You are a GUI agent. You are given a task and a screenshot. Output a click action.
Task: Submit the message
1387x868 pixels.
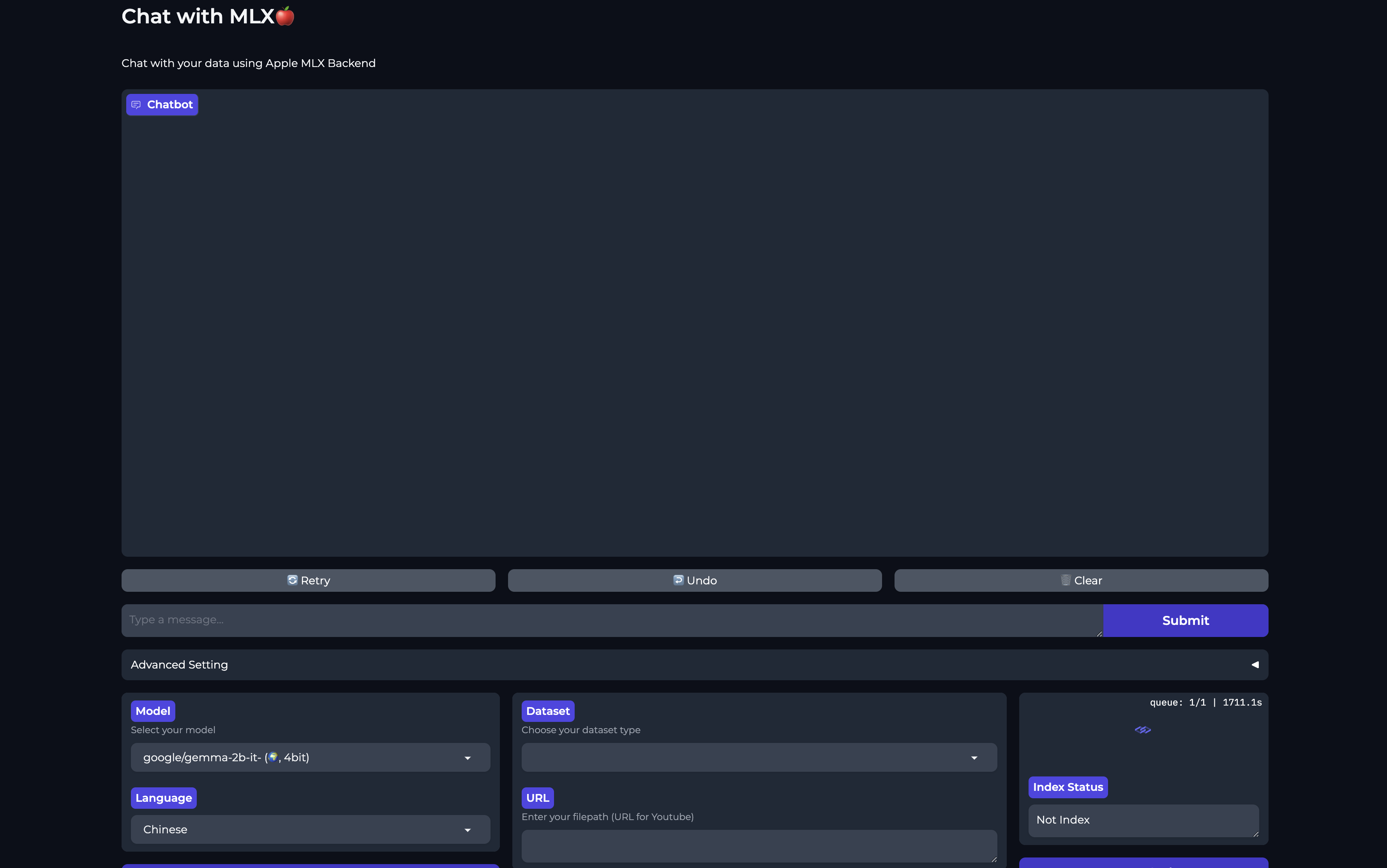(1186, 621)
